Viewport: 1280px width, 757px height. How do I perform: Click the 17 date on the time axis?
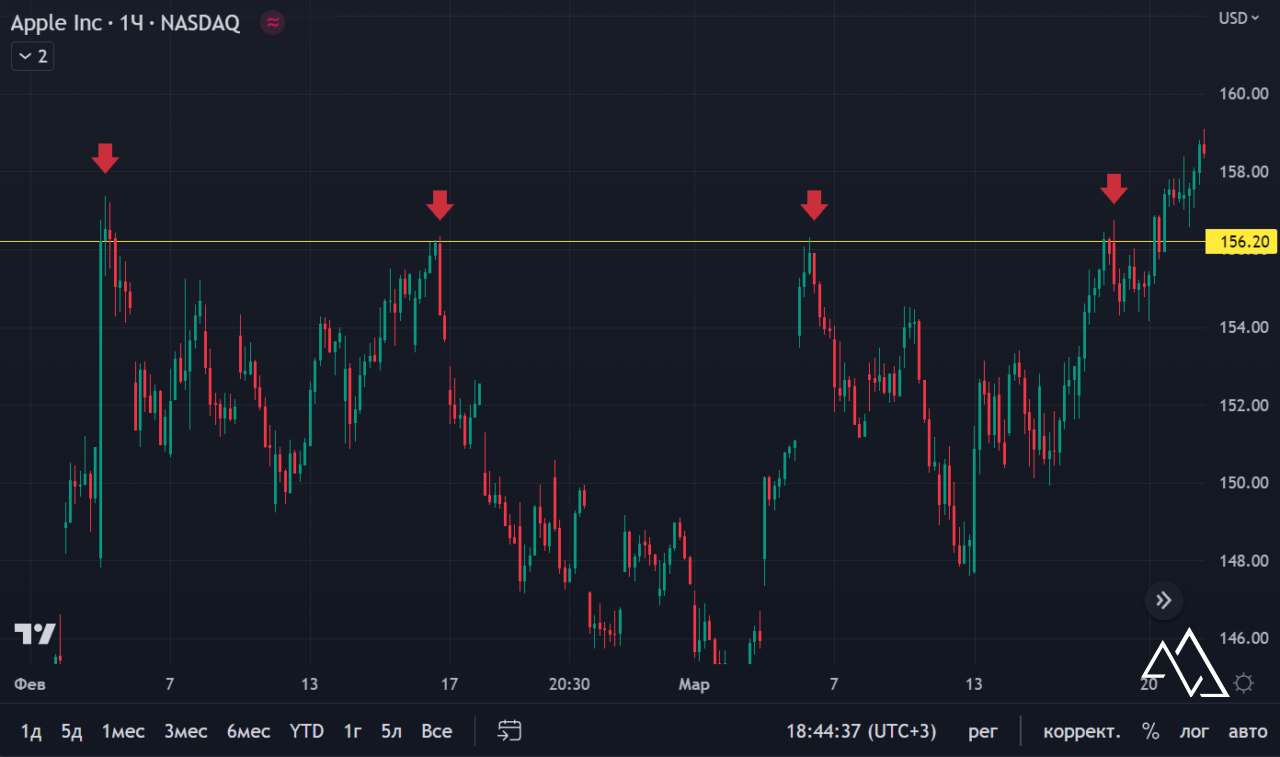(x=450, y=684)
